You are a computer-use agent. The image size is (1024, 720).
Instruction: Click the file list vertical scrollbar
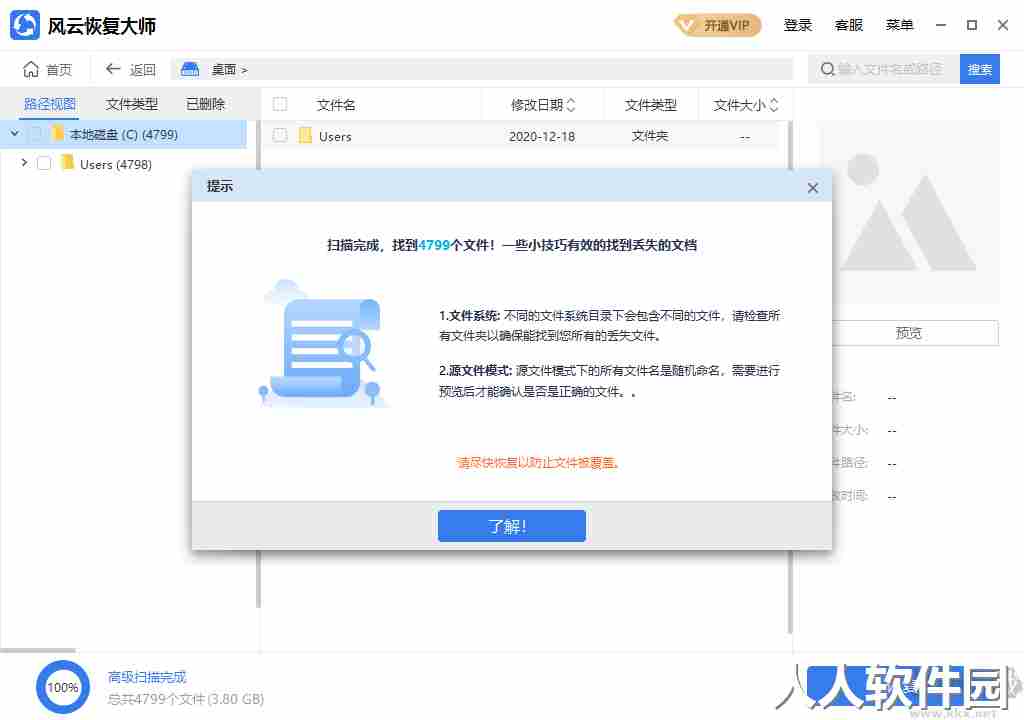click(x=790, y=376)
